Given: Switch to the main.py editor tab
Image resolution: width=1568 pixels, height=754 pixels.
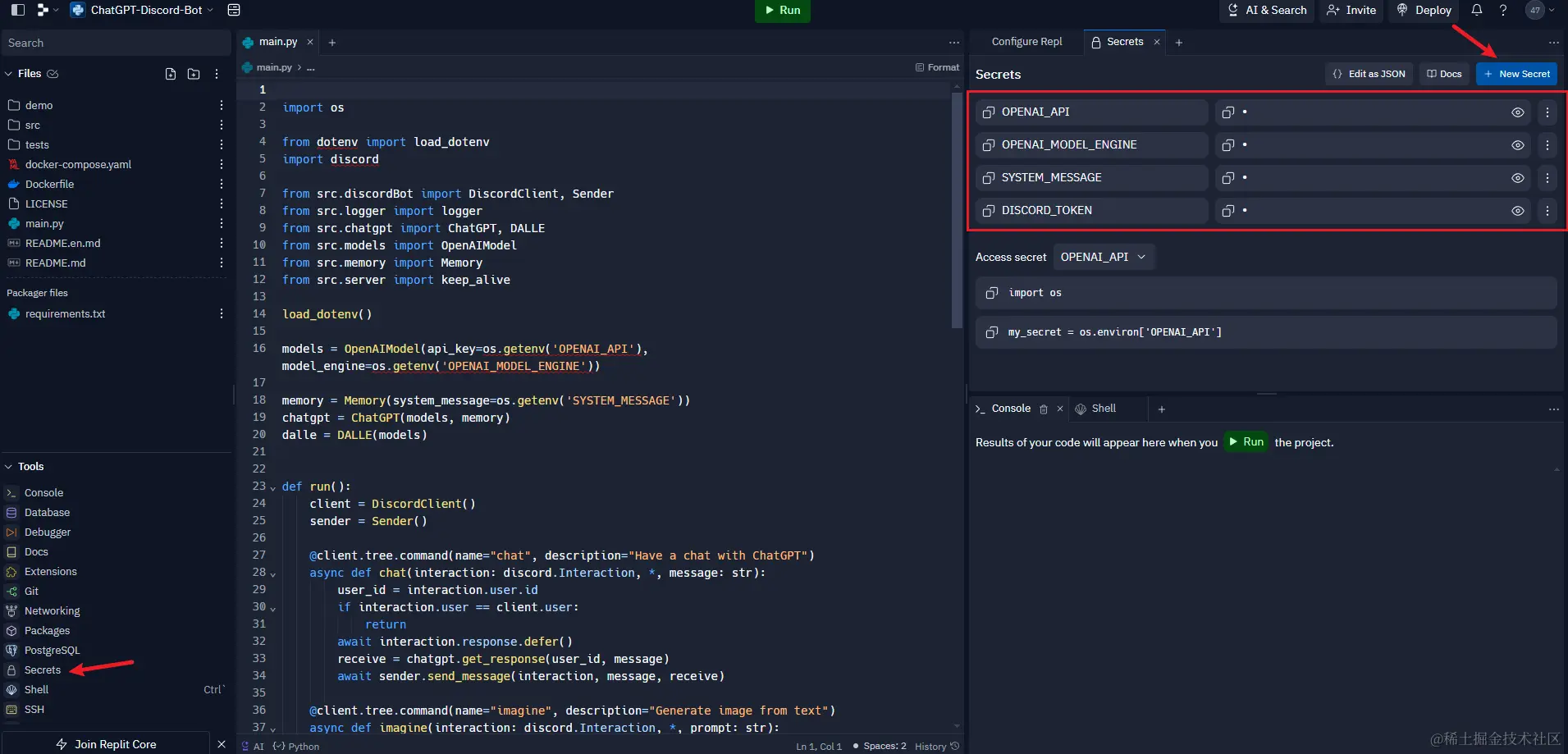Looking at the screenshot, I should [278, 42].
